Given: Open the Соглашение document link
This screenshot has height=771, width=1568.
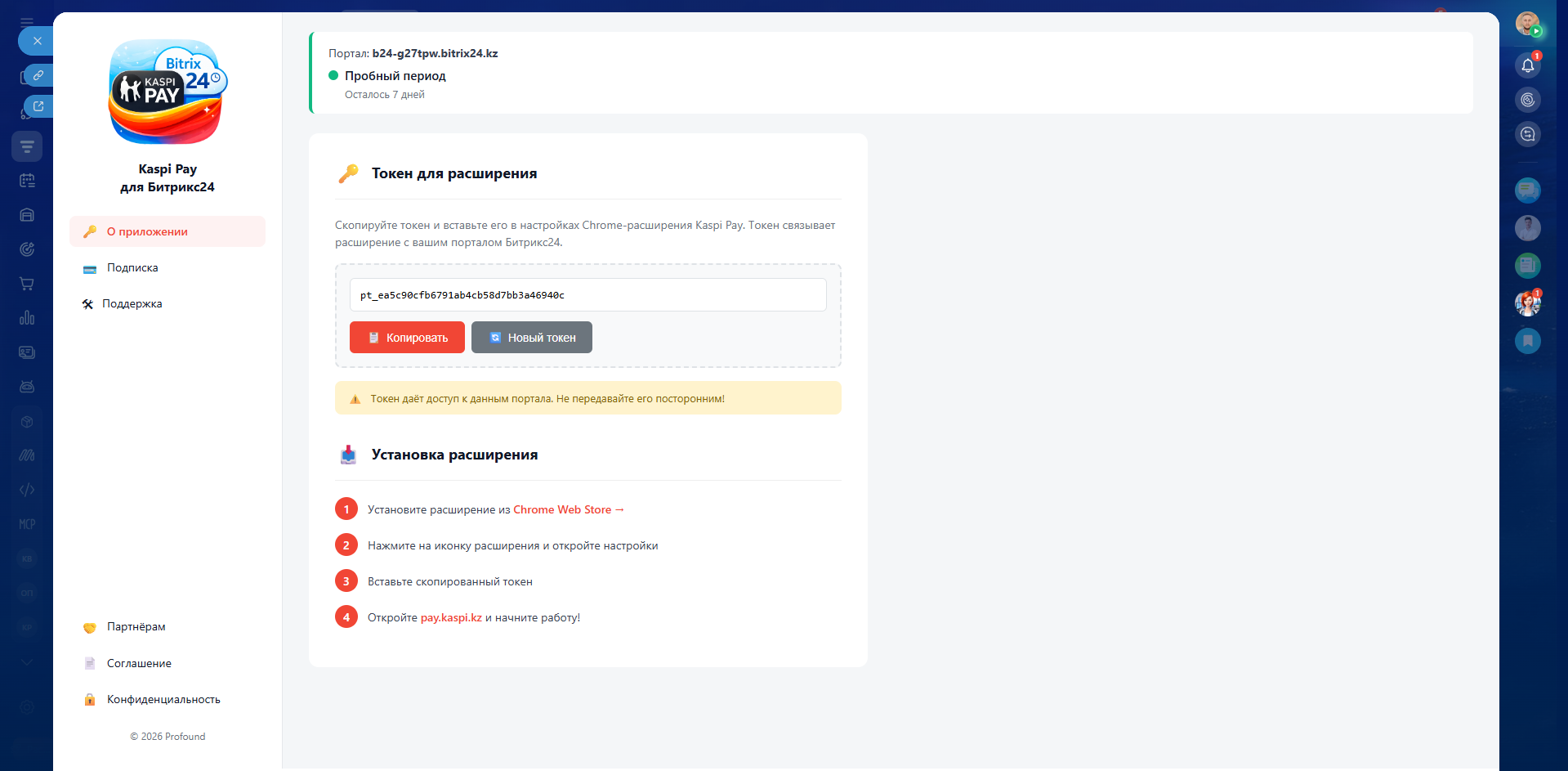Looking at the screenshot, I should pos(168,663).
